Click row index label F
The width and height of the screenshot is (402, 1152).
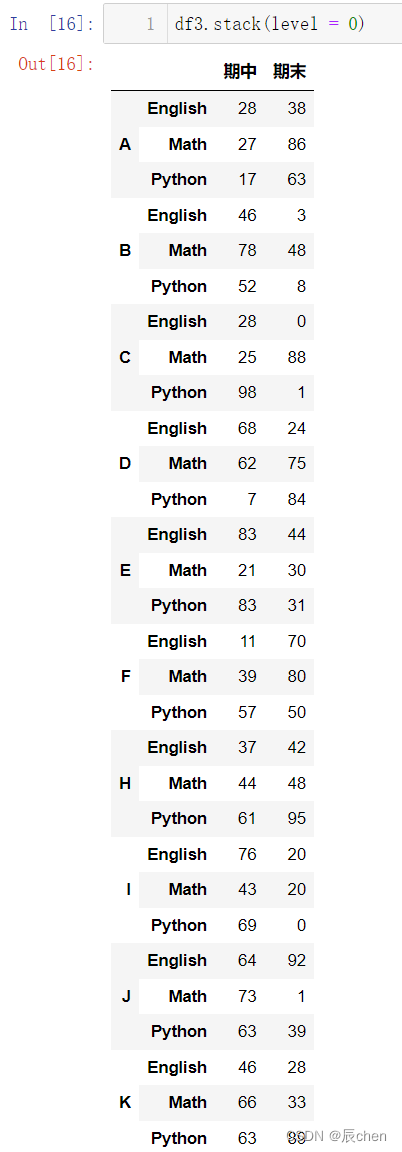125,677
